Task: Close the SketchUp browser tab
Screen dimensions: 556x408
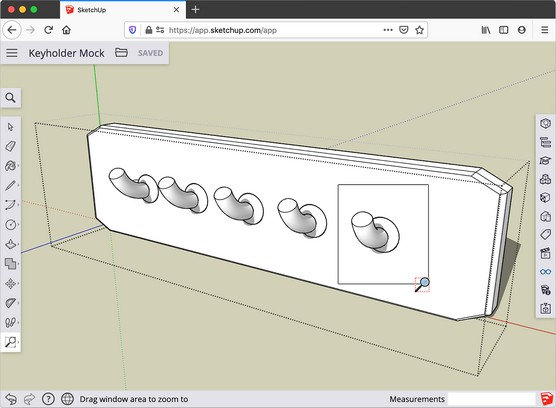Action: [176, 10]
